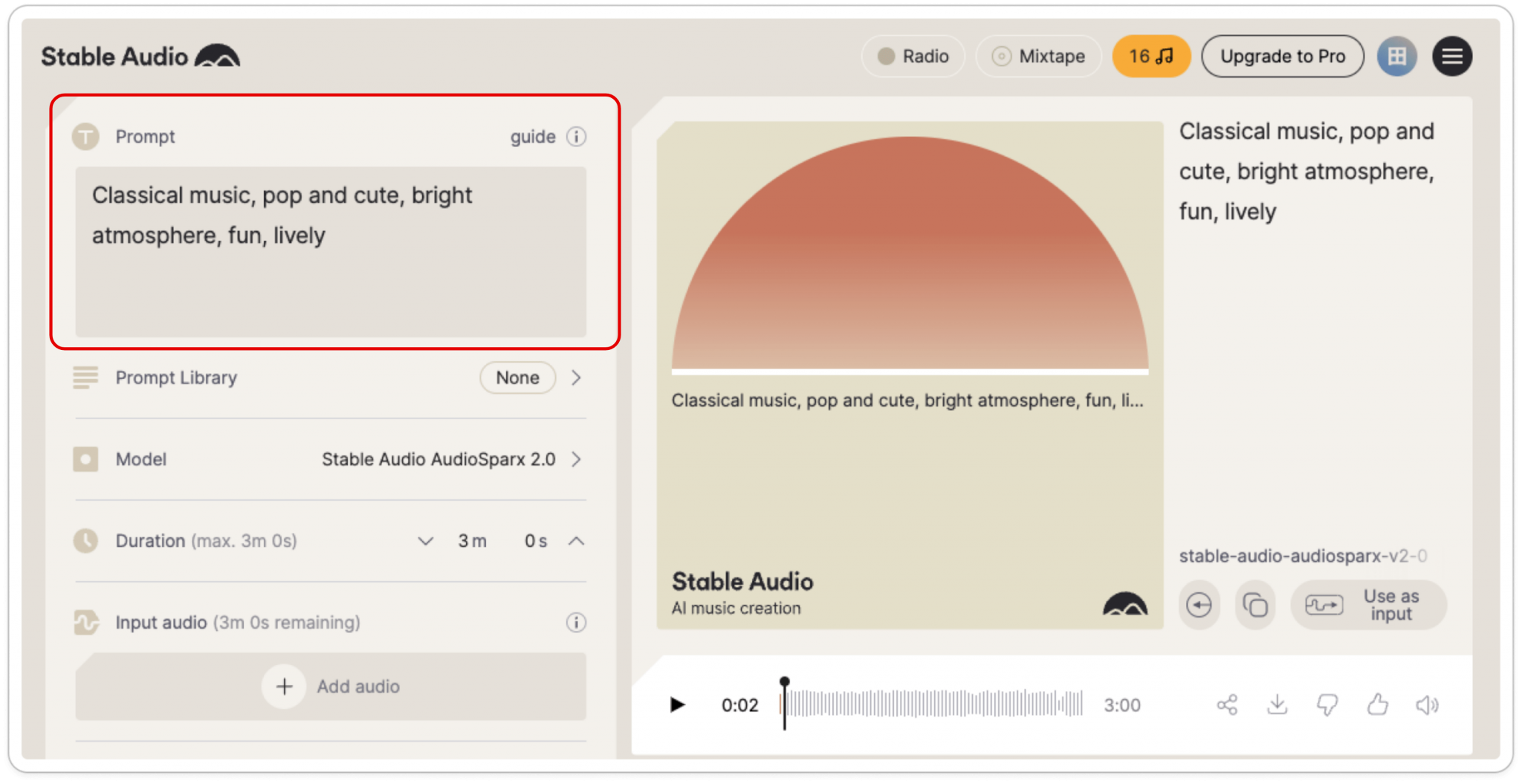Expand the Prompt Library section
This screenshot has width=1522, height=784.
point(576,378)
